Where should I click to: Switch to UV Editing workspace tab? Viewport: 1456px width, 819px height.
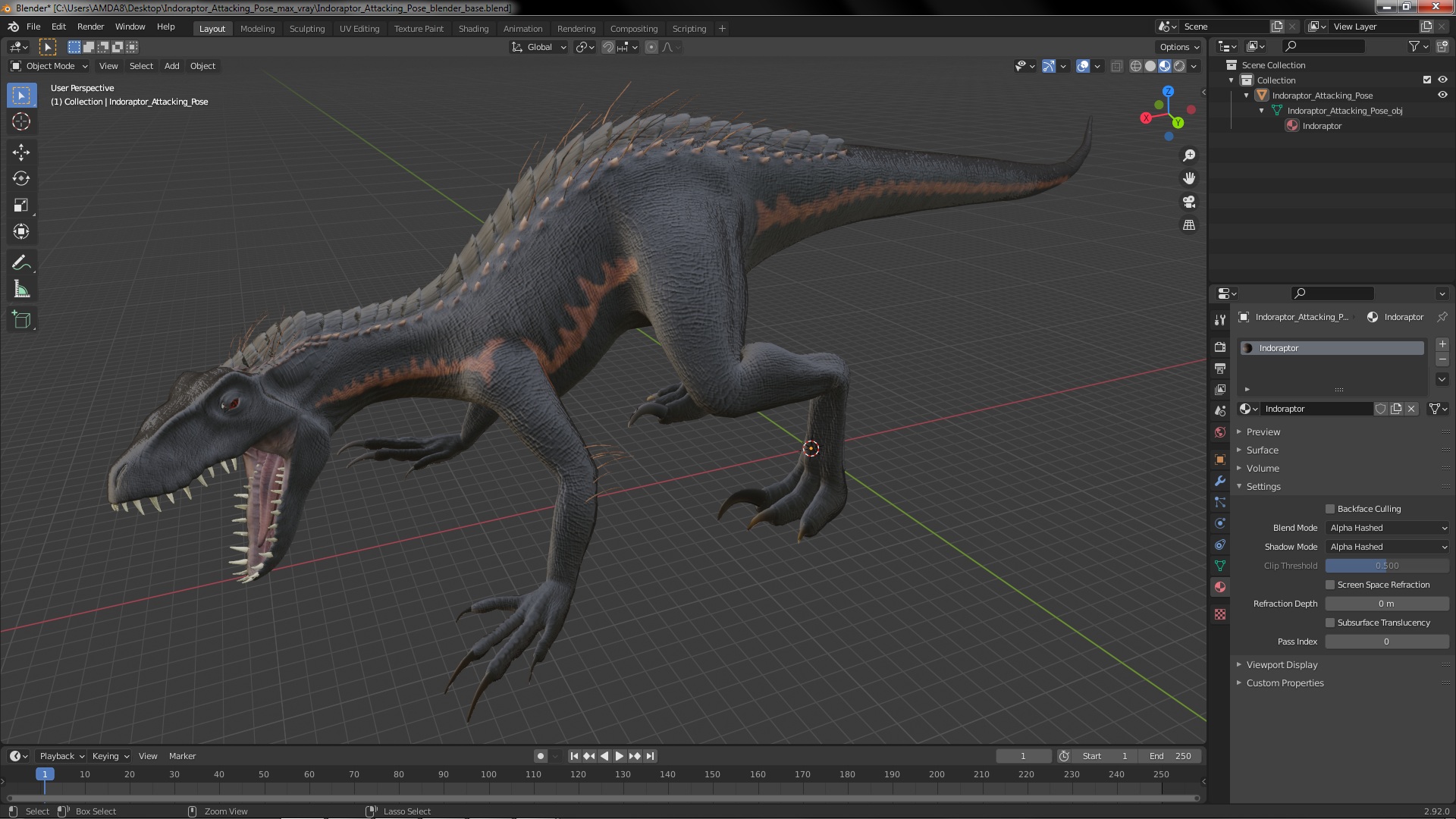(x=359, y=29)
